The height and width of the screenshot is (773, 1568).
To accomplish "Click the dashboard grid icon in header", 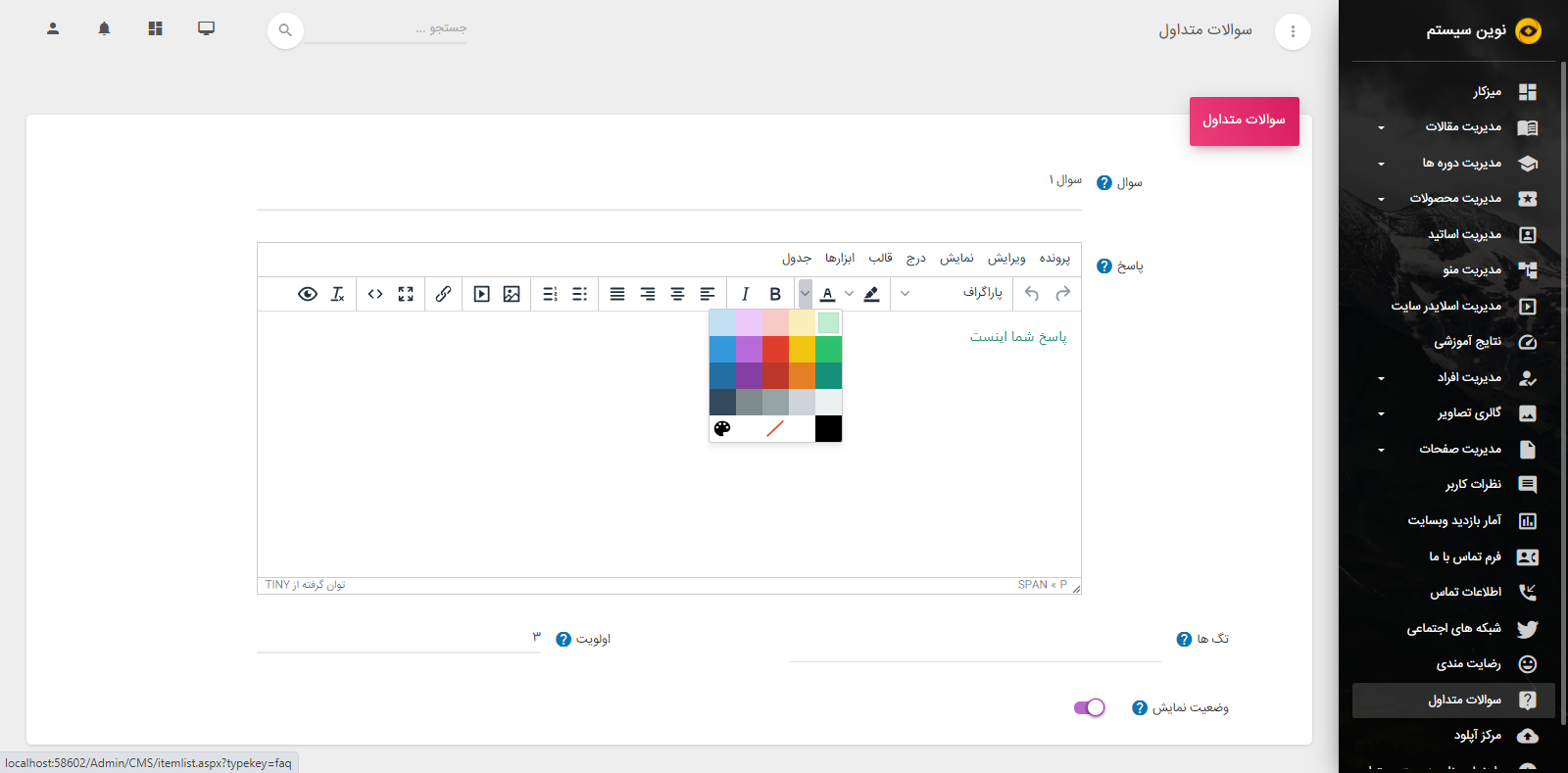I will coord(155,29).
